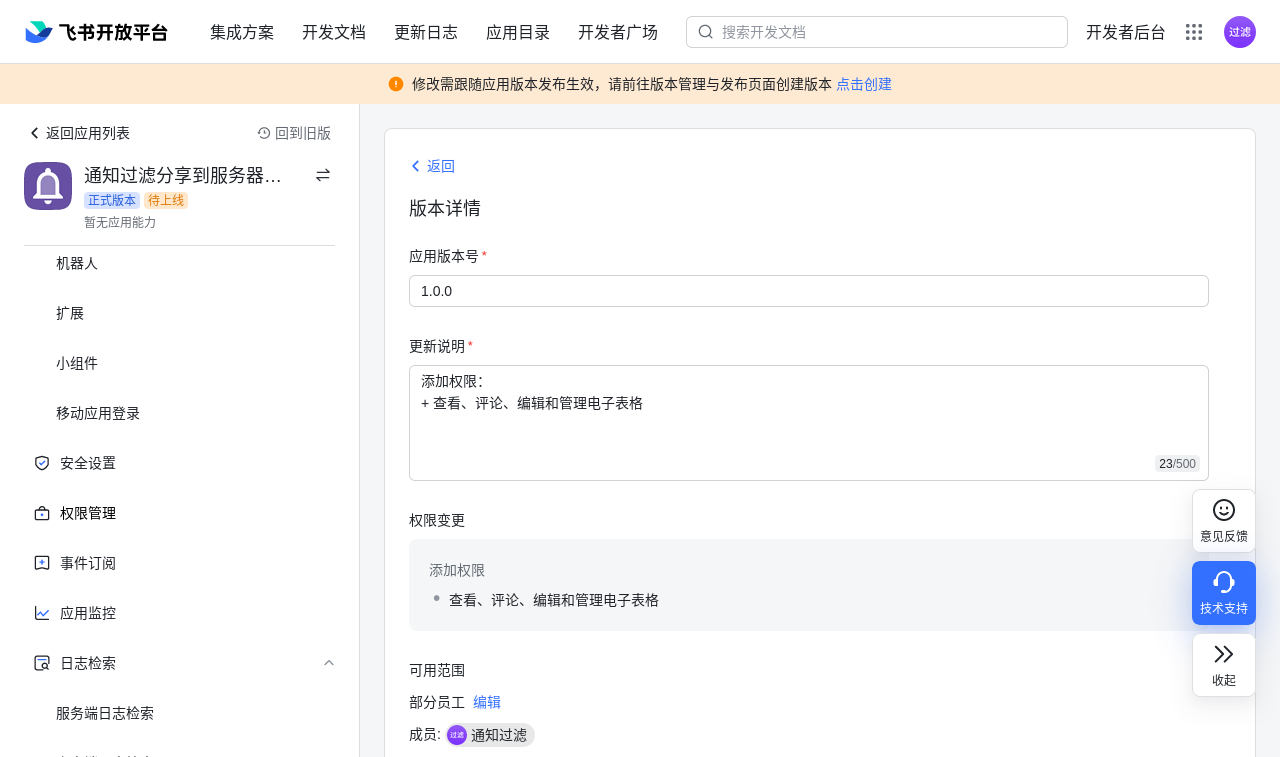Screen dimensions: 1280x757
Task: Open the user avatar menu
Action: click(1240, 32)
